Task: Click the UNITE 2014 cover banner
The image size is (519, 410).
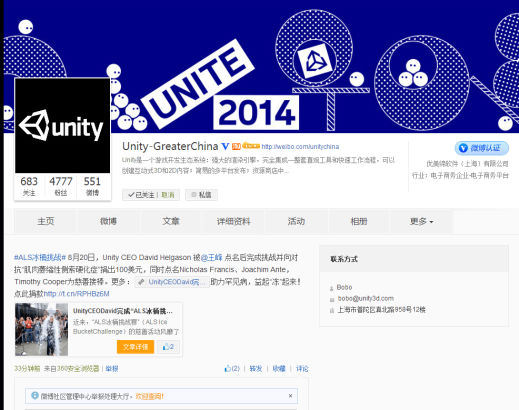Action: [x=261, y=67]
